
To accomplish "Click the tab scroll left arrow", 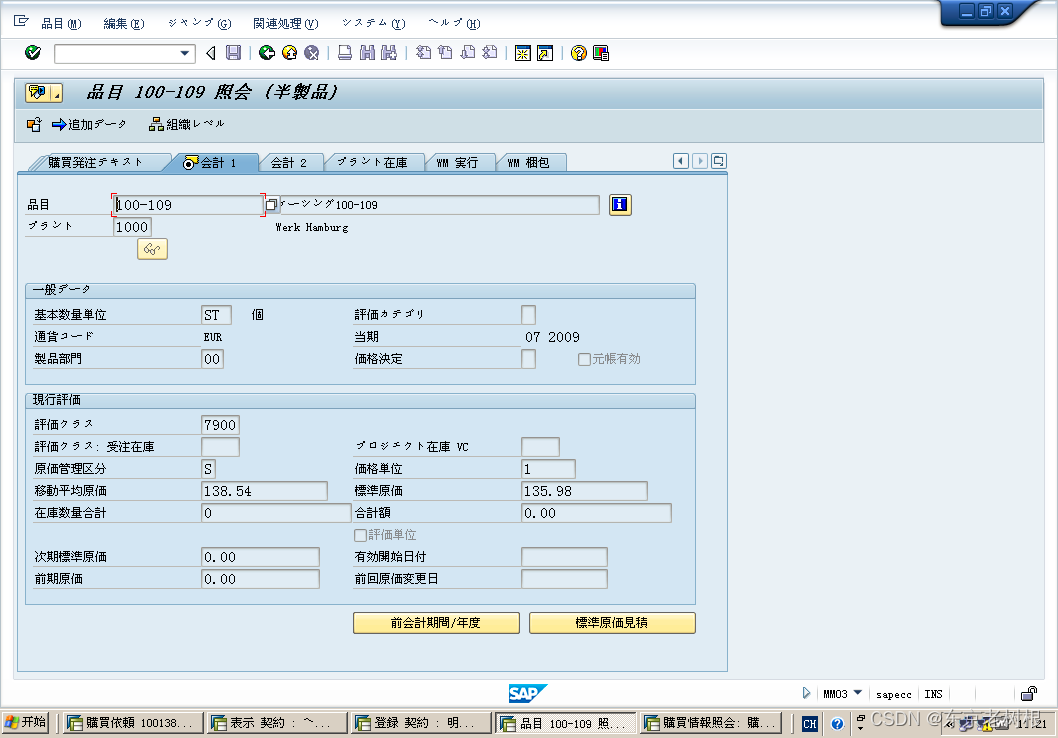I will (x=681, y=161).
